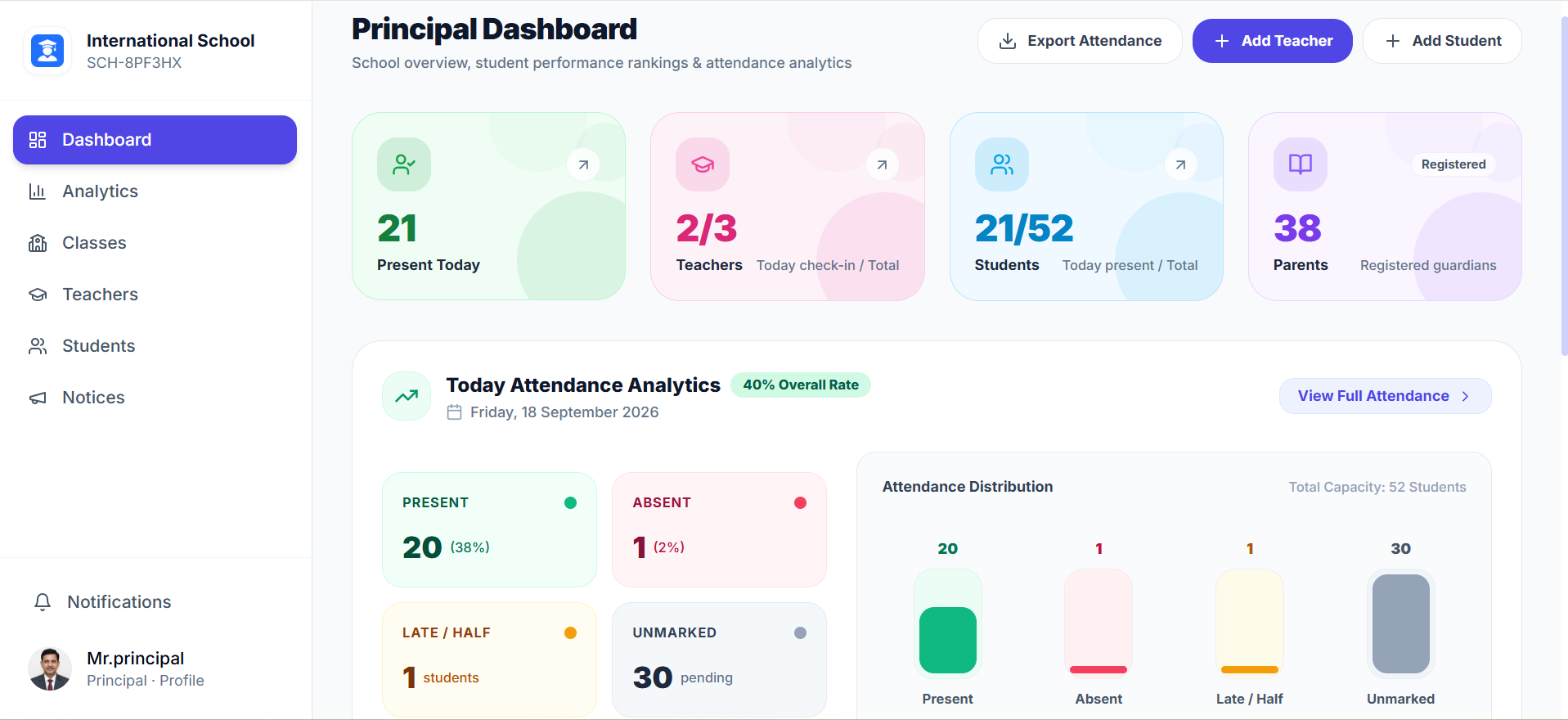Image resolution: width=1568 pixels, height=720 pixels.
Task: Click the Present Today user-check icon
Action: point(404,164)
